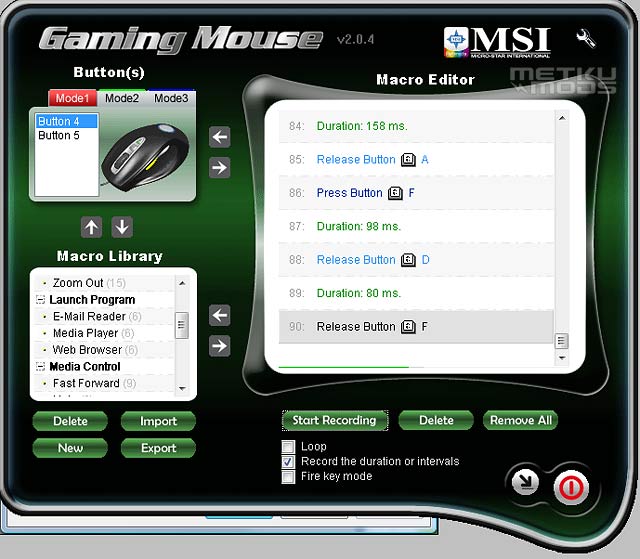Select row 84 Duration: 158 ms.
The width and height of the screenshot is (640, 559).
(x=416, y=126)
